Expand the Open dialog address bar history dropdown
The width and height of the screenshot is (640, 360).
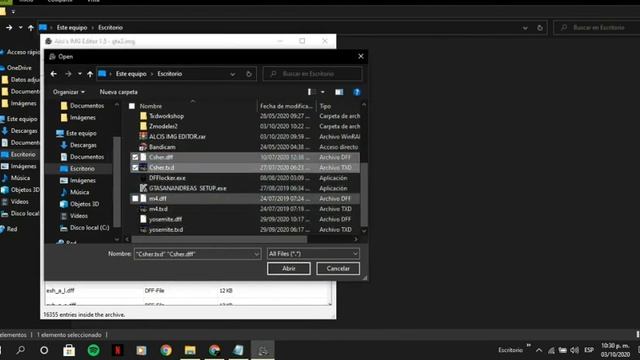tap(233, 74)
